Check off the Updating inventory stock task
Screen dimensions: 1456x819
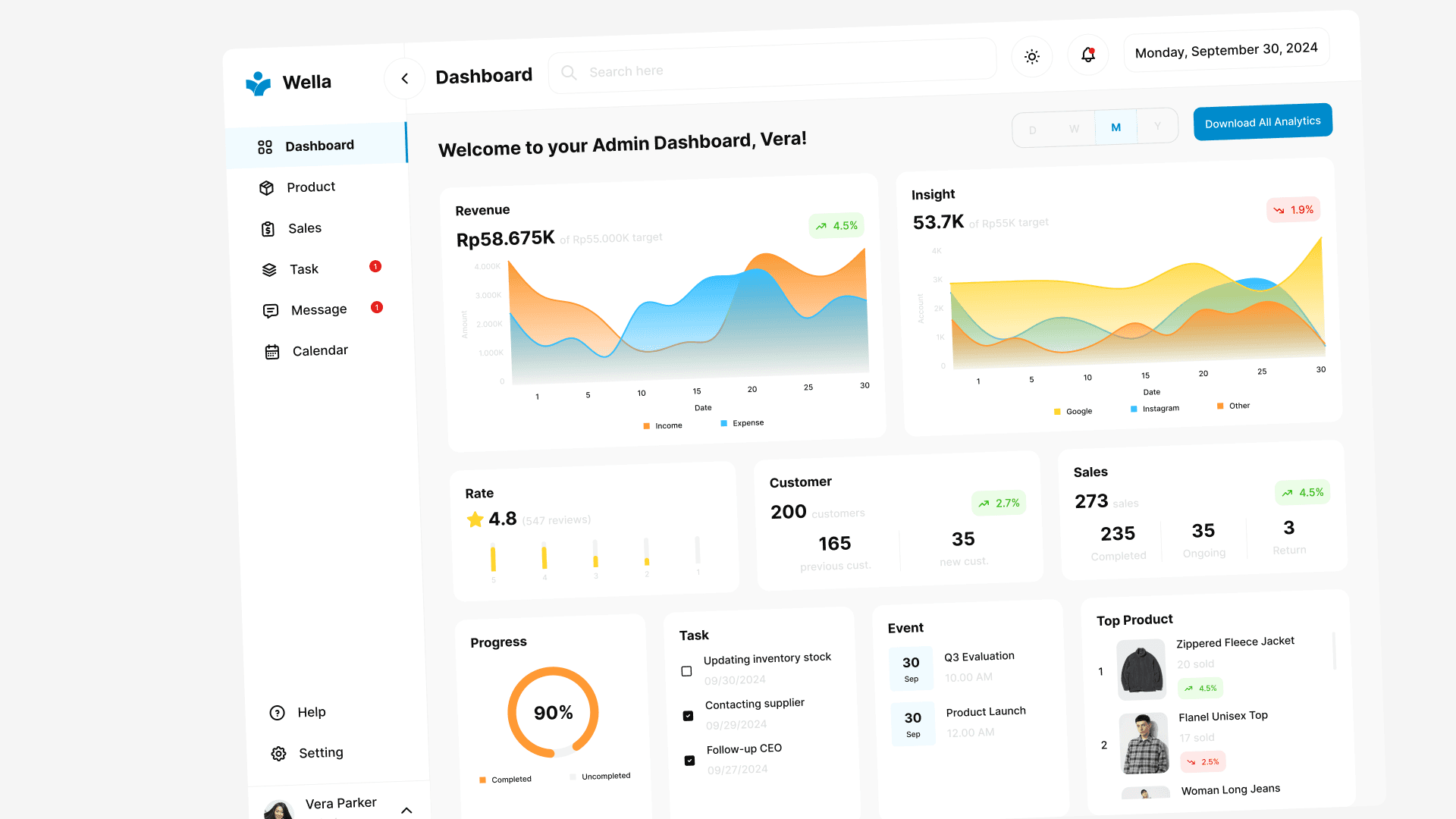(x=686, y=671)
